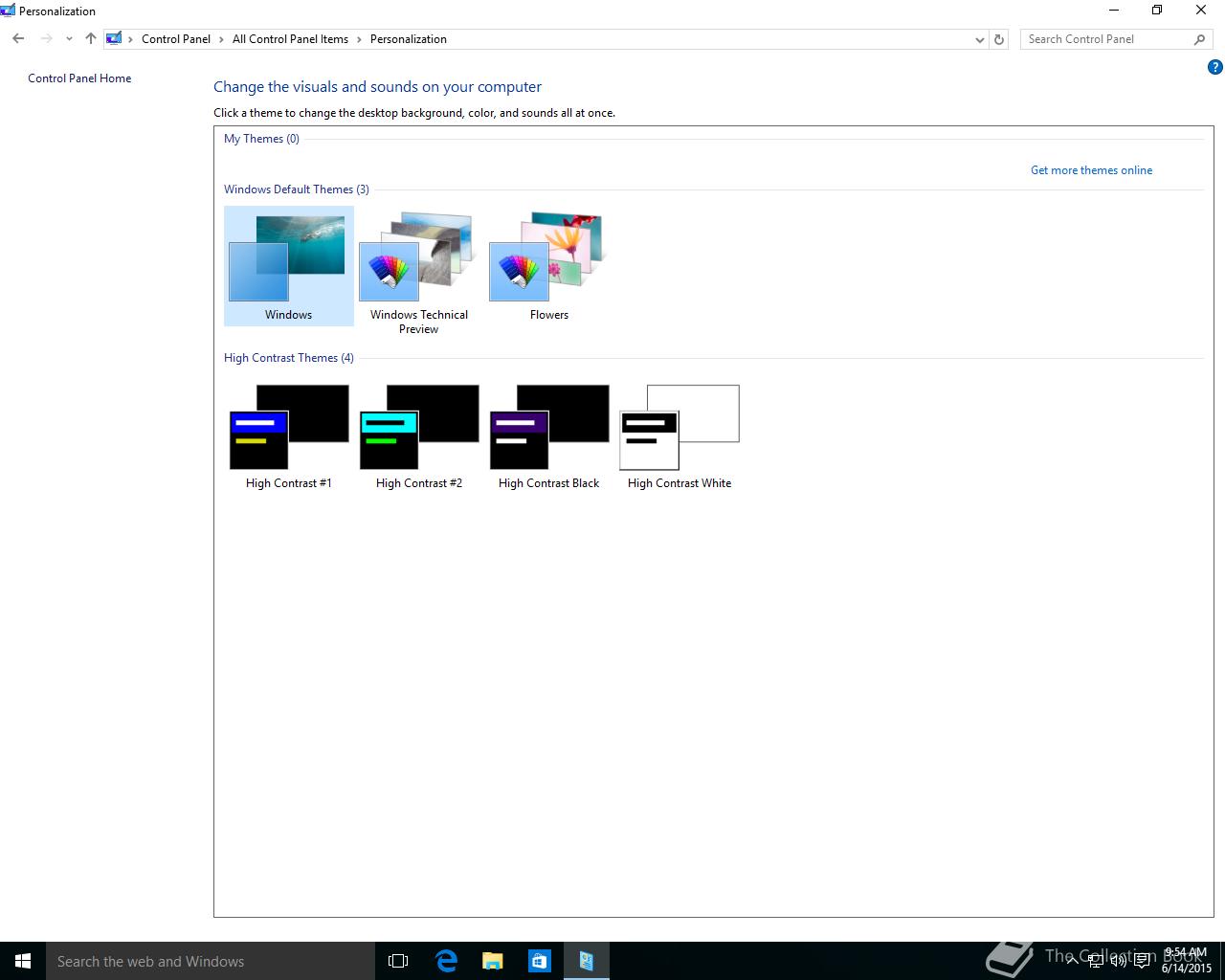Click the Personalization window title icon
Image resolution: width=1225 pixels, height=980 pixels.
(8, 11)
